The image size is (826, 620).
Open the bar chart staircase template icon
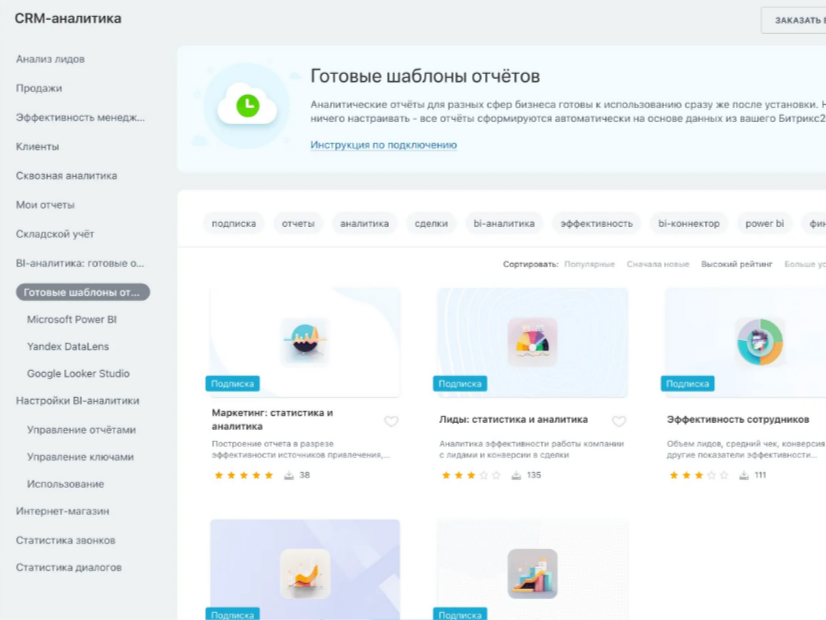click(532, 574)
